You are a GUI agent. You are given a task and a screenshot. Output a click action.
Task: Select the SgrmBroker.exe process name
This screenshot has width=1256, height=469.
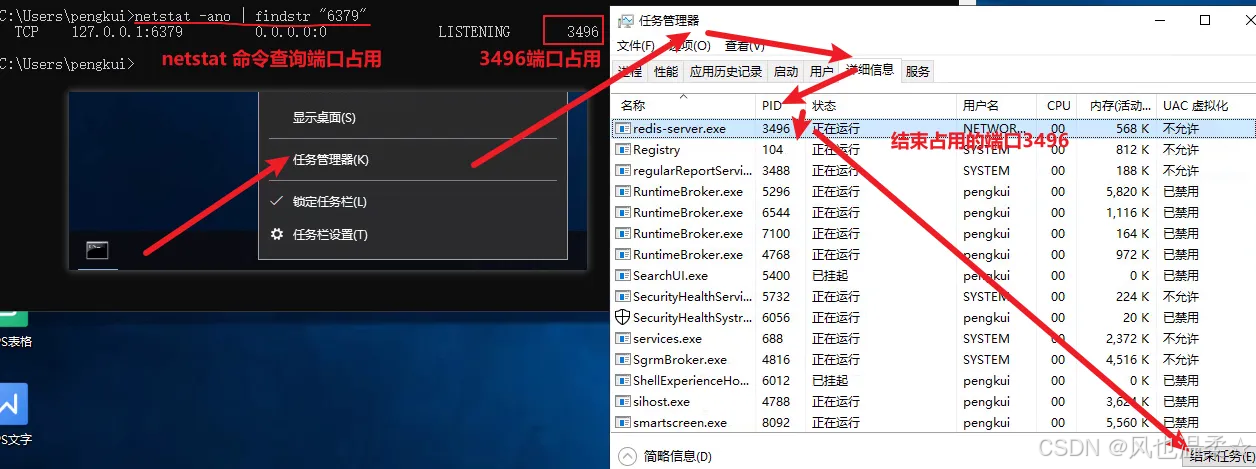pos(680,360)
